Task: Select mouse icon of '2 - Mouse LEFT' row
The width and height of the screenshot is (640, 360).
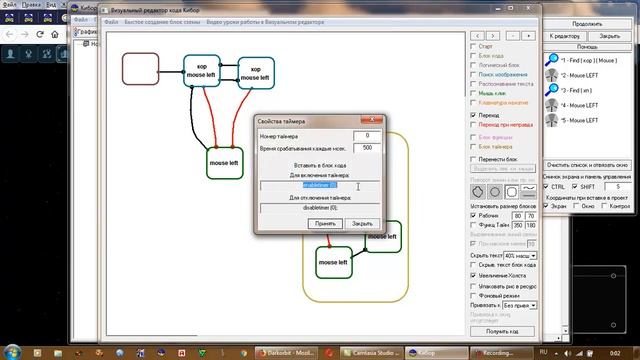Action: (x=552, y=75)
